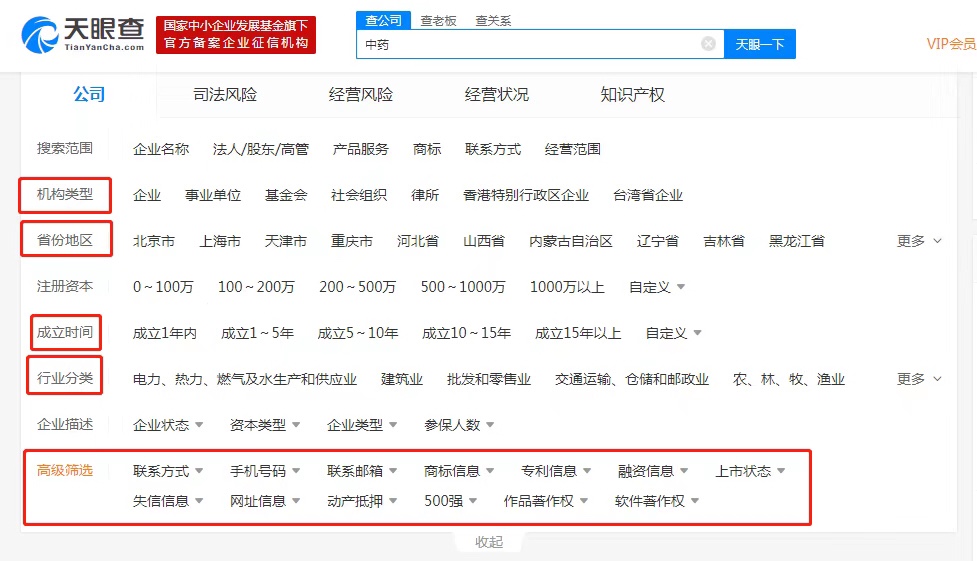Switch to the 查关系 search tab
This screenshot has height=561, width=977.
[493, 20]
